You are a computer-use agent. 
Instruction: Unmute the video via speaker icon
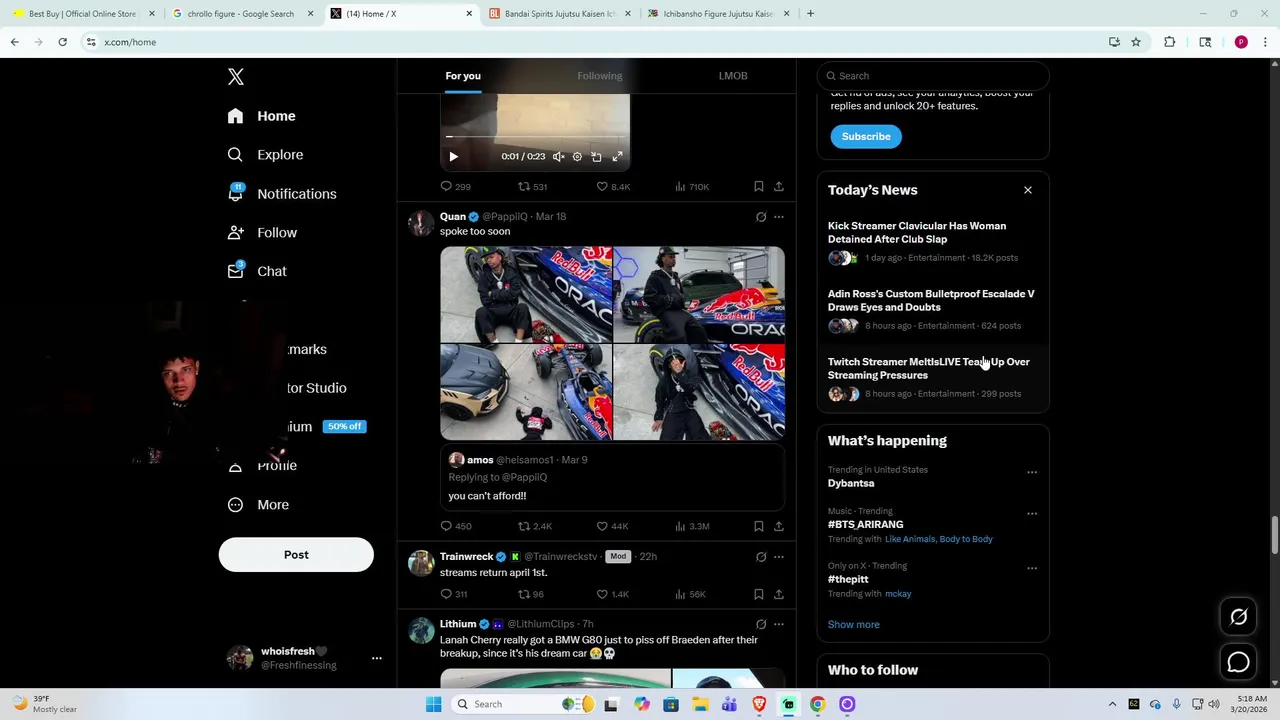coord(559,157)
